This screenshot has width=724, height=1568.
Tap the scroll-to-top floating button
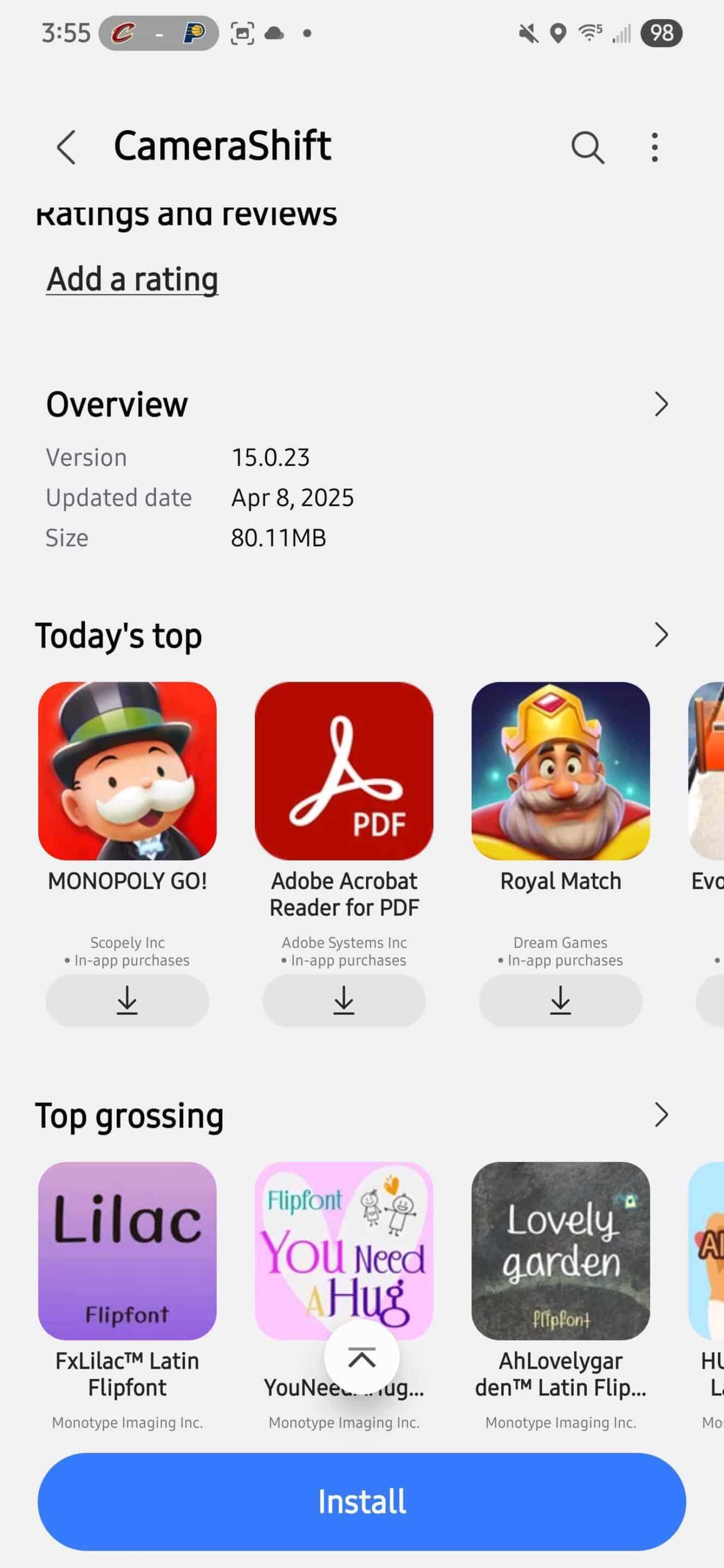[362, 1357]
